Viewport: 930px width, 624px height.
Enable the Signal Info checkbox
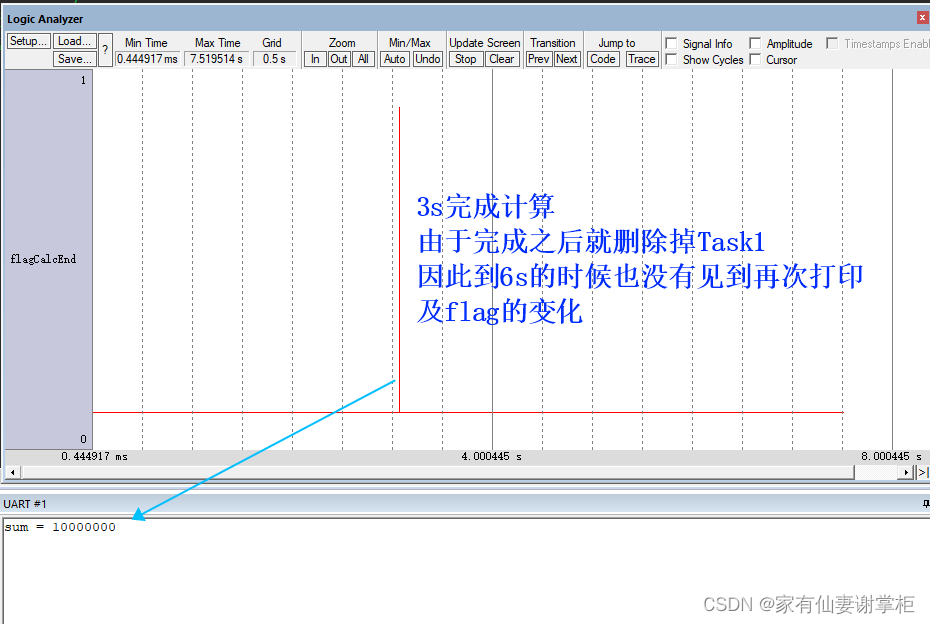point(672,42)
